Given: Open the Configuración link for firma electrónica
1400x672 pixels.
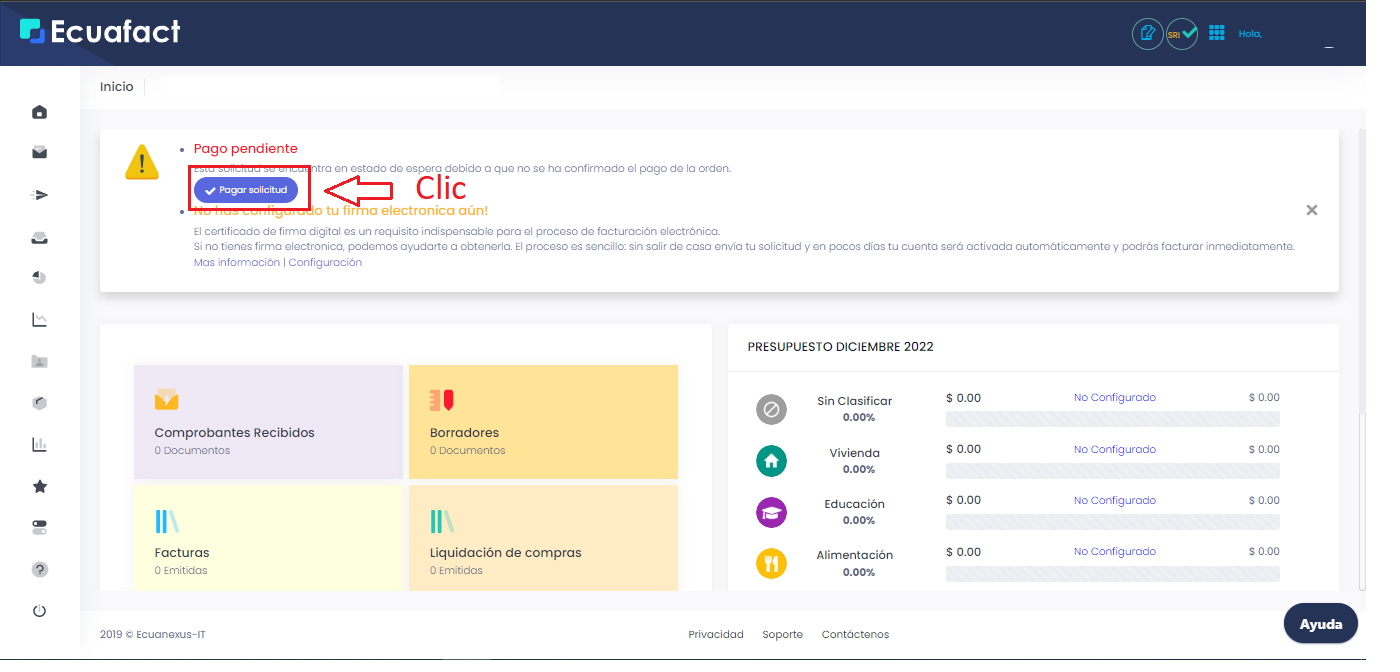Looking at the screenshot, I should coord(326,261).
